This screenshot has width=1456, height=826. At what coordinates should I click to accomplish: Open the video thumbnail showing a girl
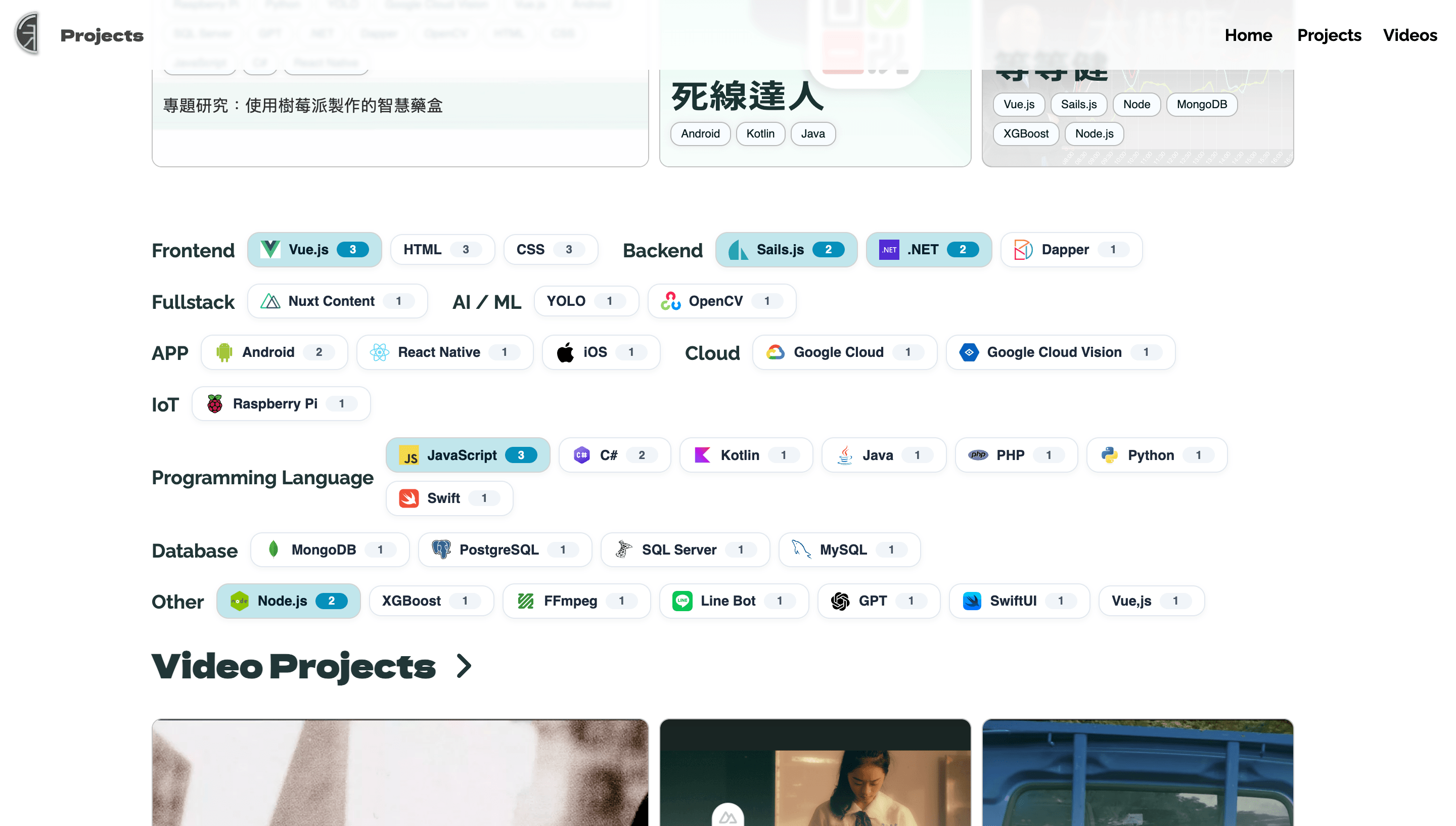(x=815, y=772)
